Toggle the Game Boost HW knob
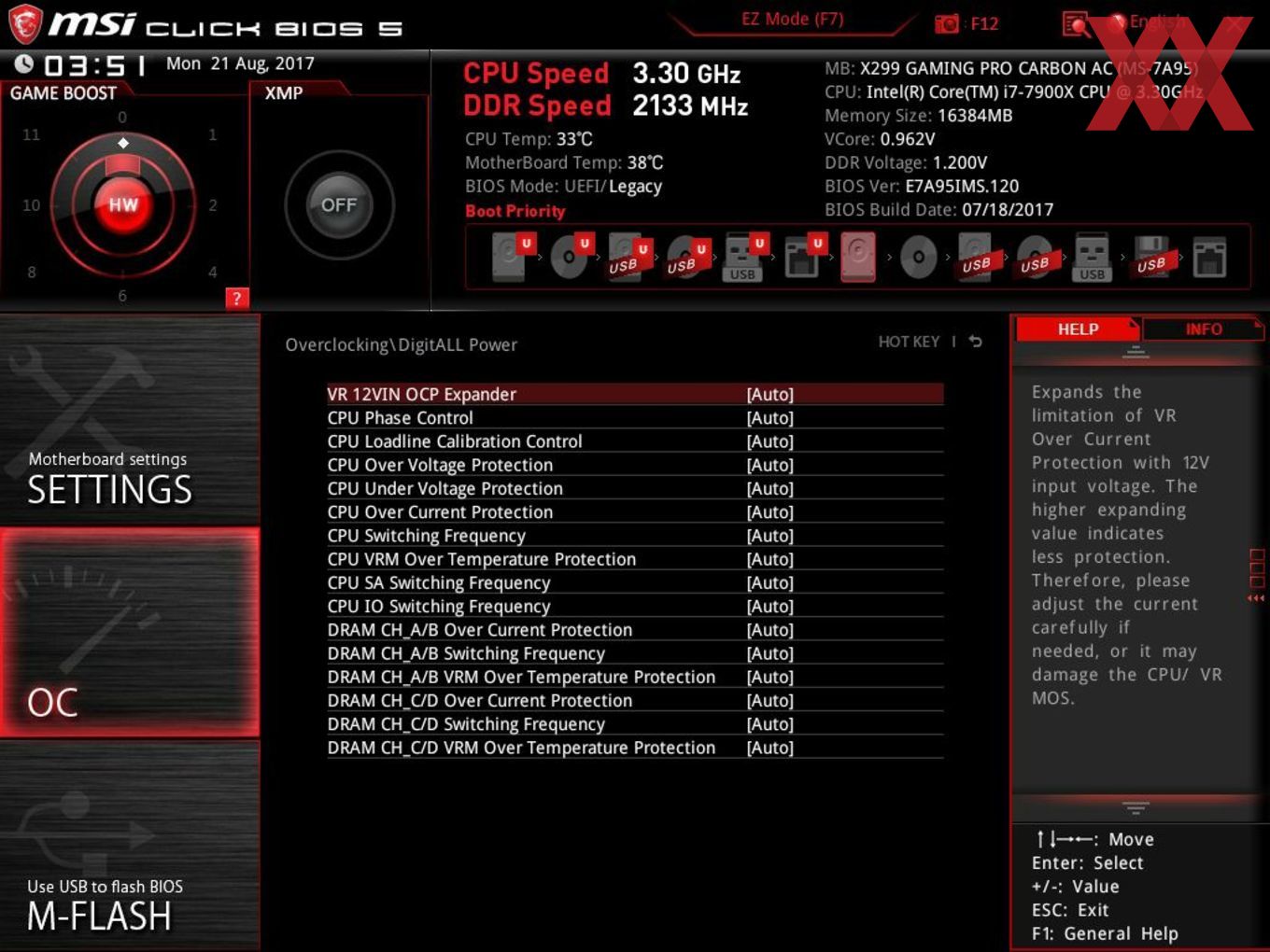 122,205
